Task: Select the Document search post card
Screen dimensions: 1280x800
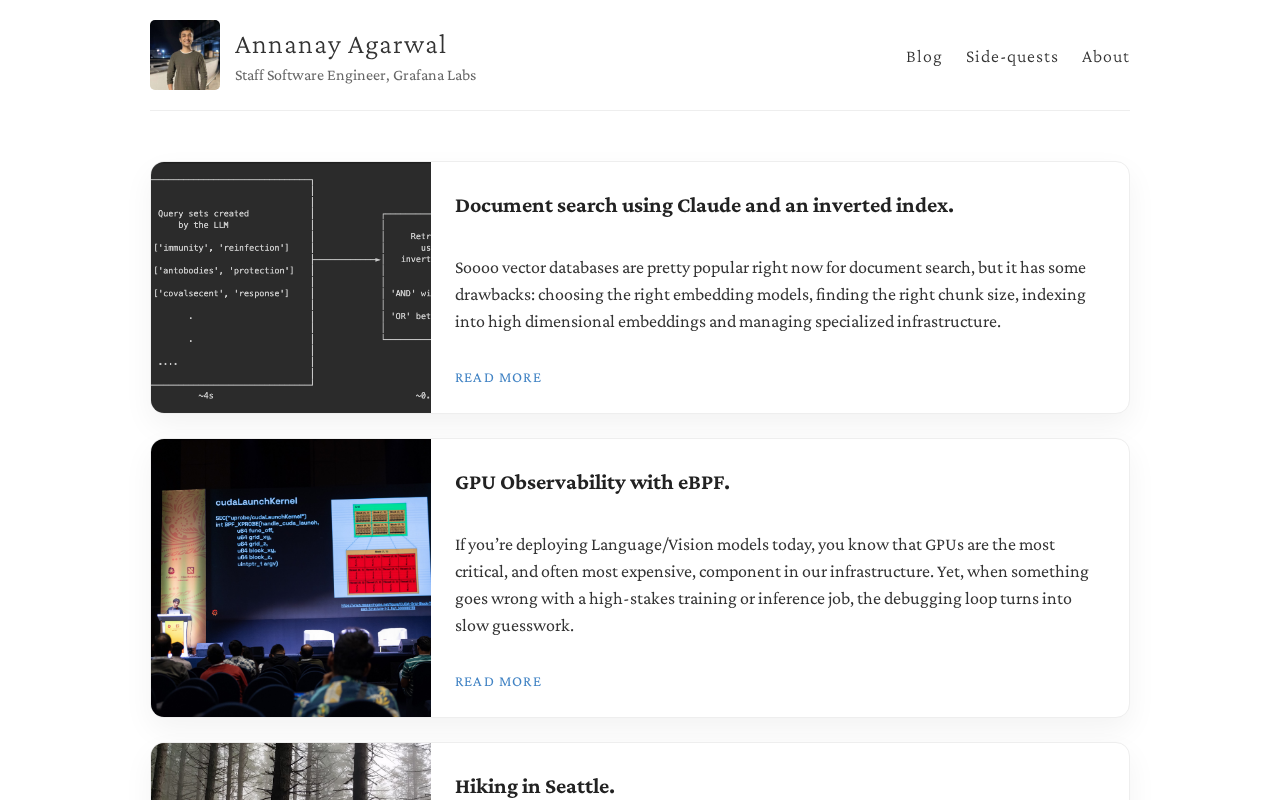Action: (640, 287)
